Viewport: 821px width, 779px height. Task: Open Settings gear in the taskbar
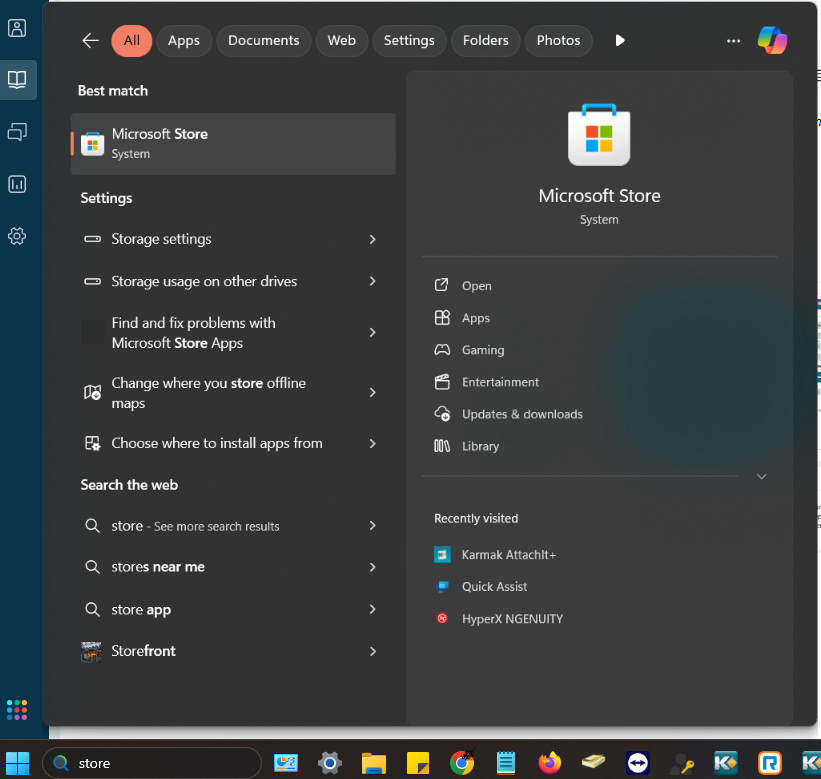click(330, 763)
